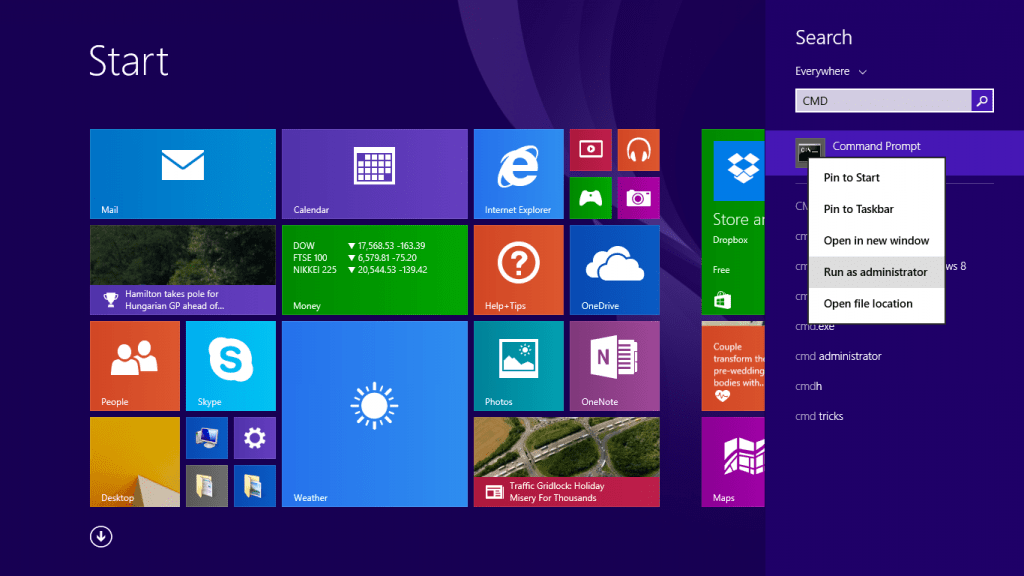Open the Games controller tile
1024x576 pixels.
point(590,198)
